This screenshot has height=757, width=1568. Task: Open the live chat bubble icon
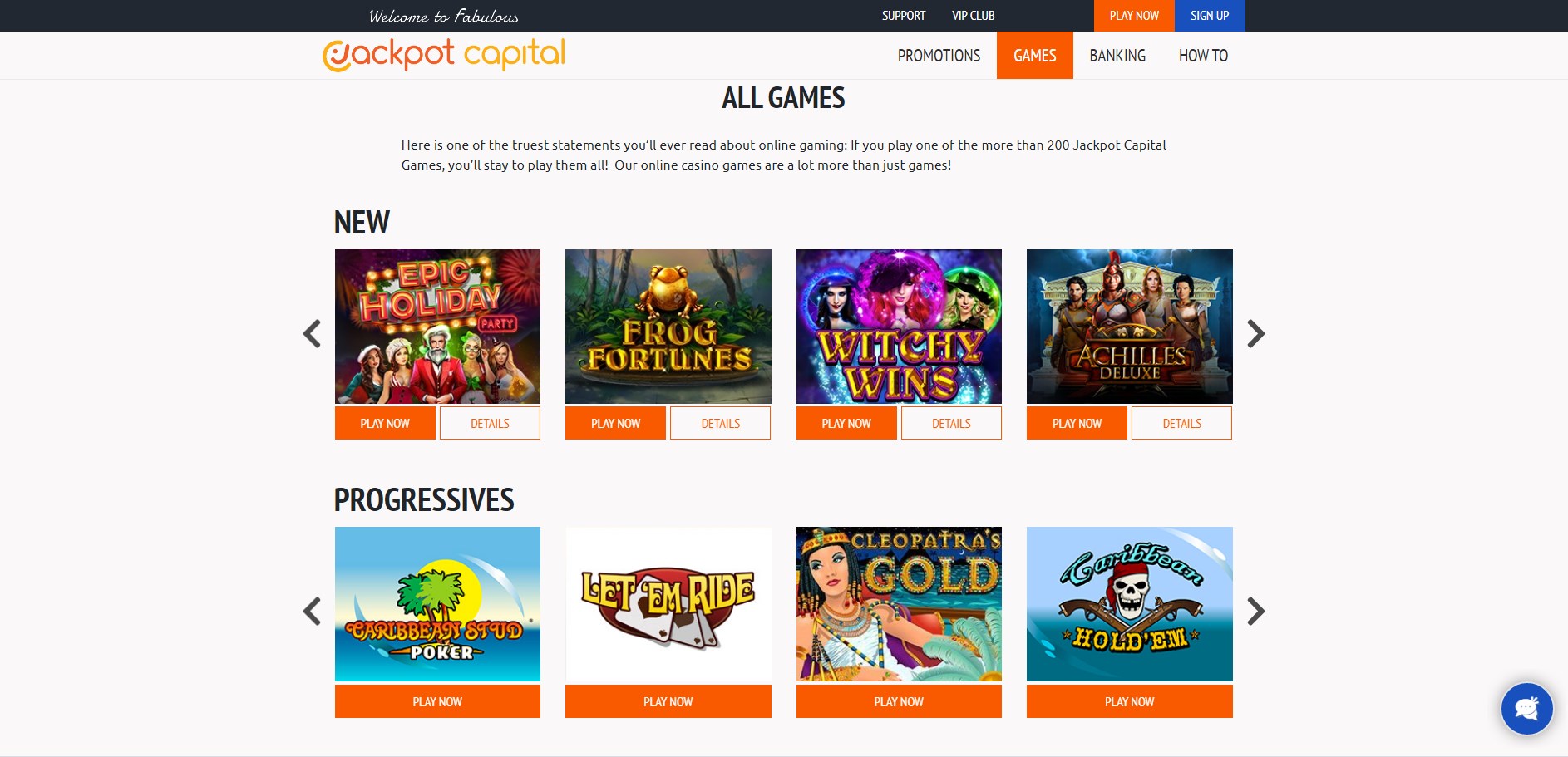pos(1526,709)
